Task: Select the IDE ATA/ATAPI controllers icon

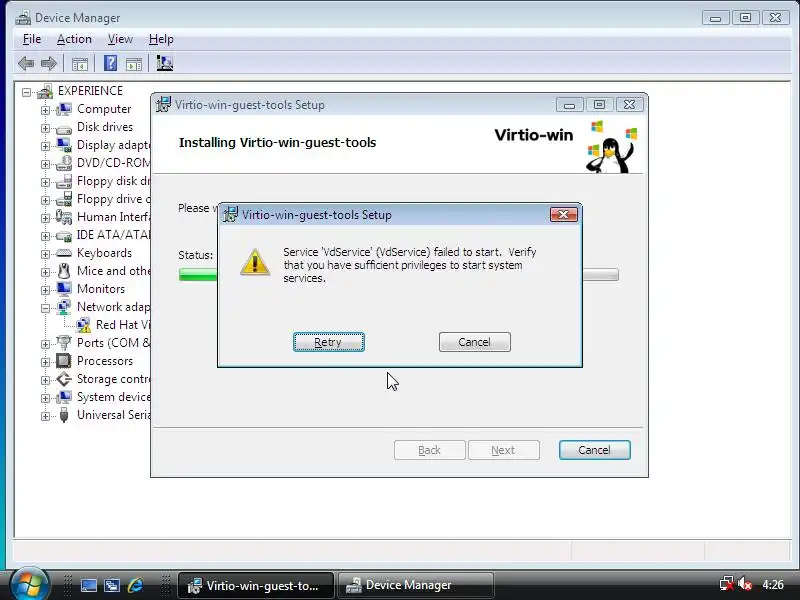Action: (x=64, y=235)
